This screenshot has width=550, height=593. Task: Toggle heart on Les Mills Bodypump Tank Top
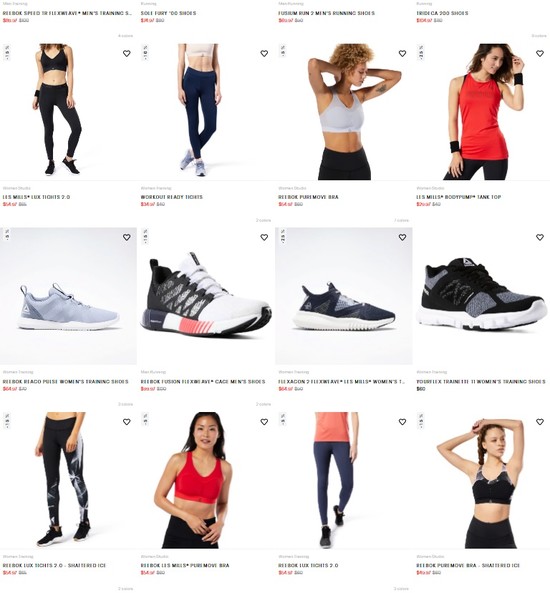pyautogui.click(x=540, y=53)
